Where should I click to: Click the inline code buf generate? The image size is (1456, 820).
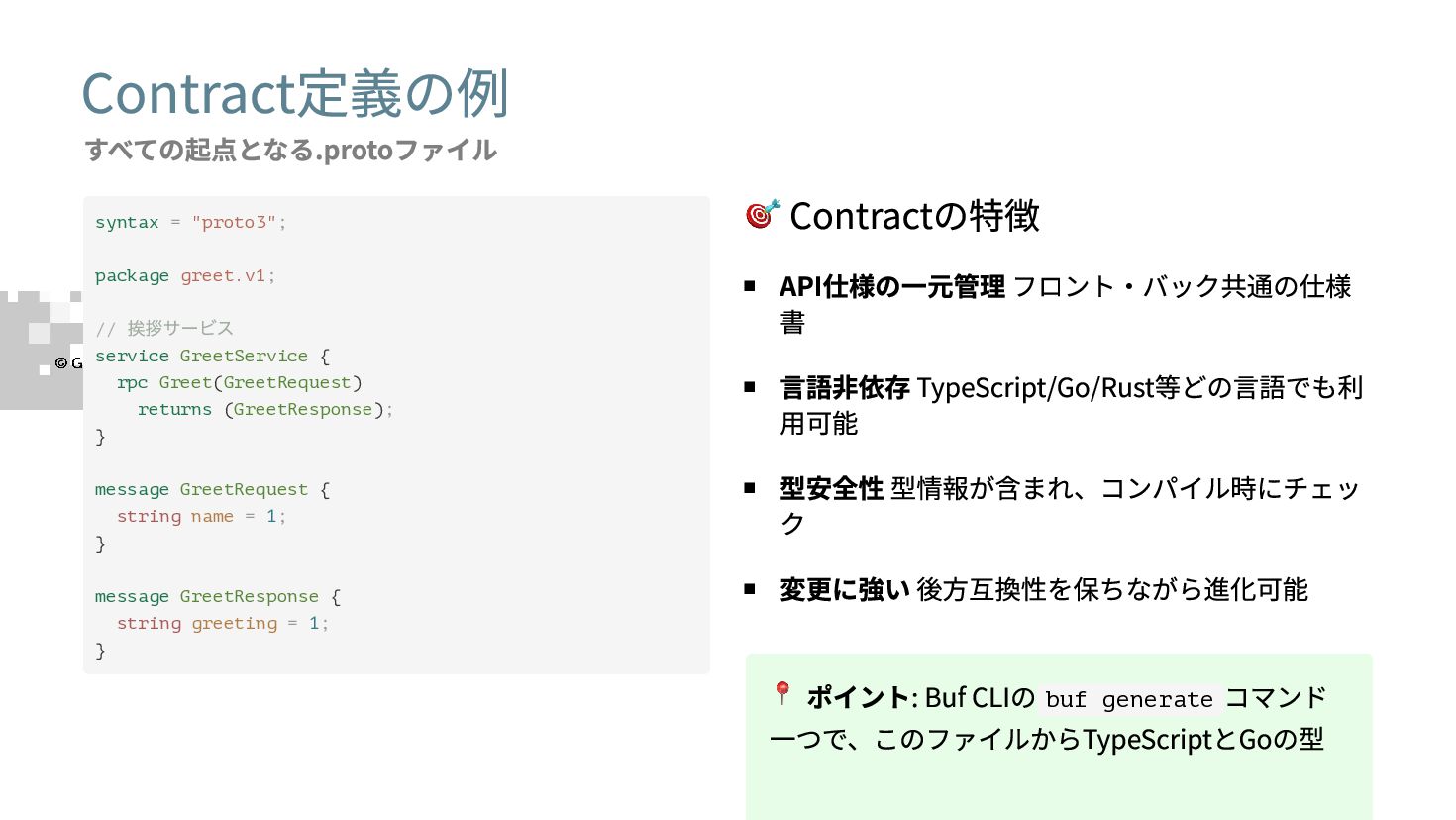click(x=1129, y=699)
